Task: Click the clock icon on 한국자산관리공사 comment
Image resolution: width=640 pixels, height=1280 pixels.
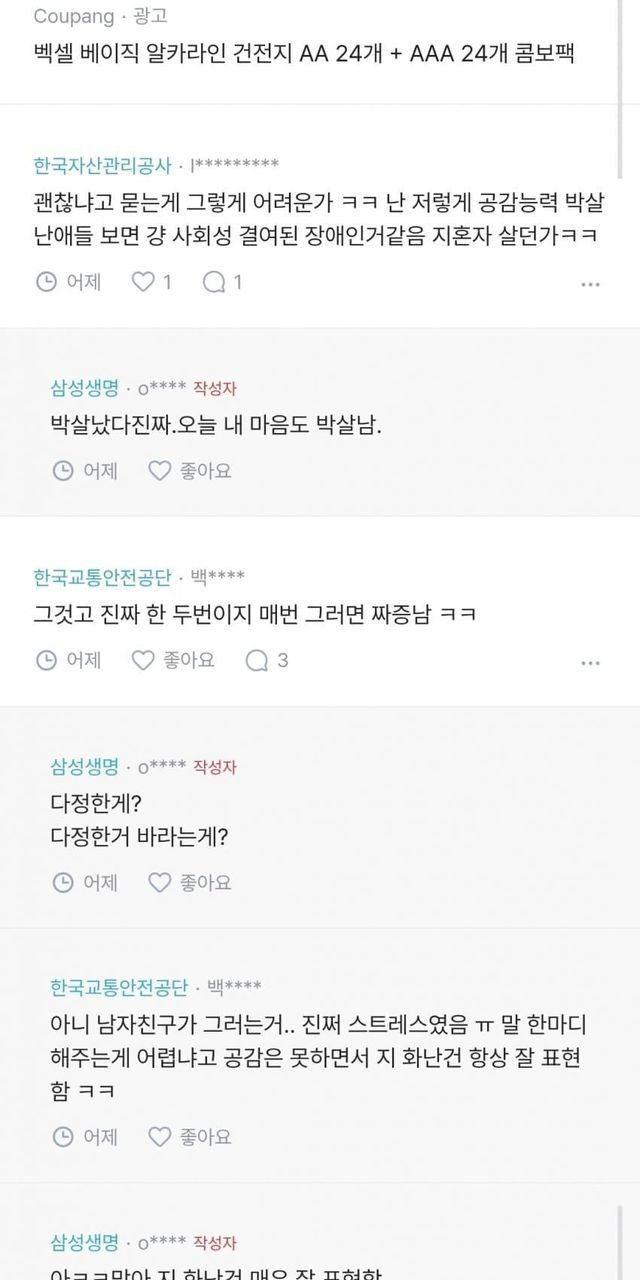Action: click(x=46, y=282)
